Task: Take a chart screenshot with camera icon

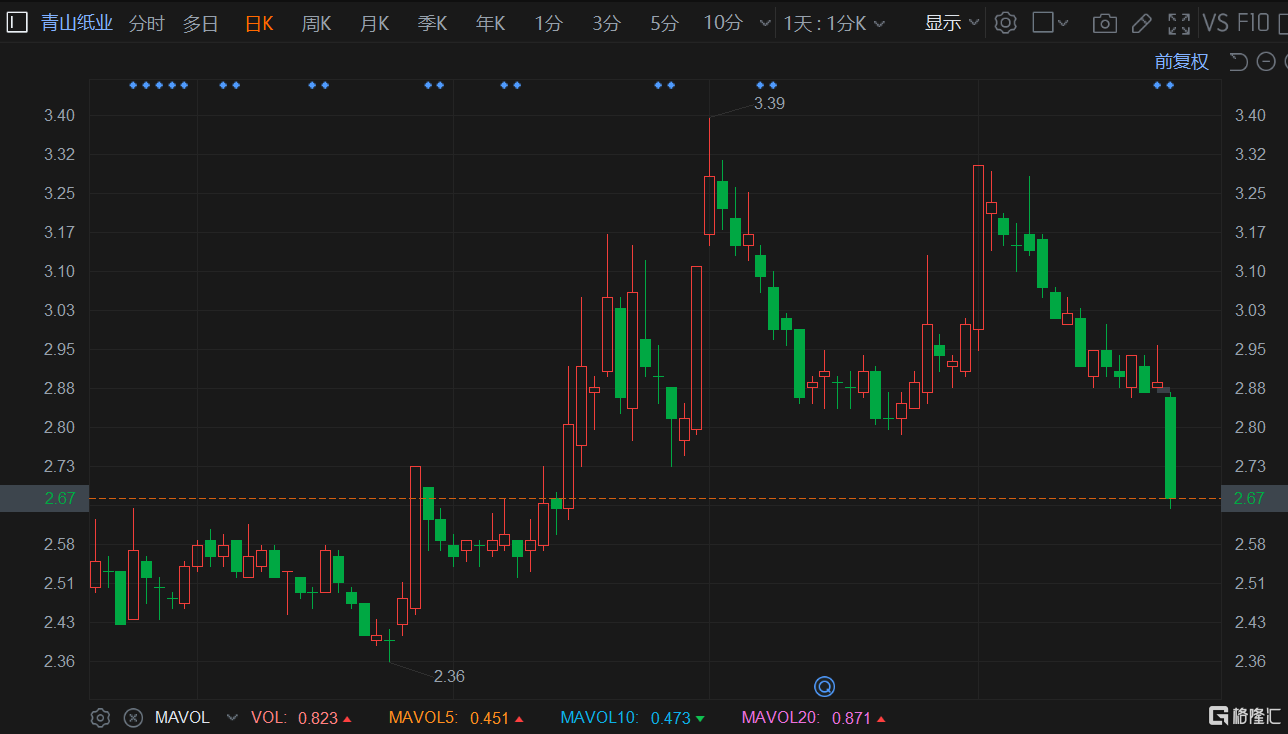Action: [x=1104, y=23]
